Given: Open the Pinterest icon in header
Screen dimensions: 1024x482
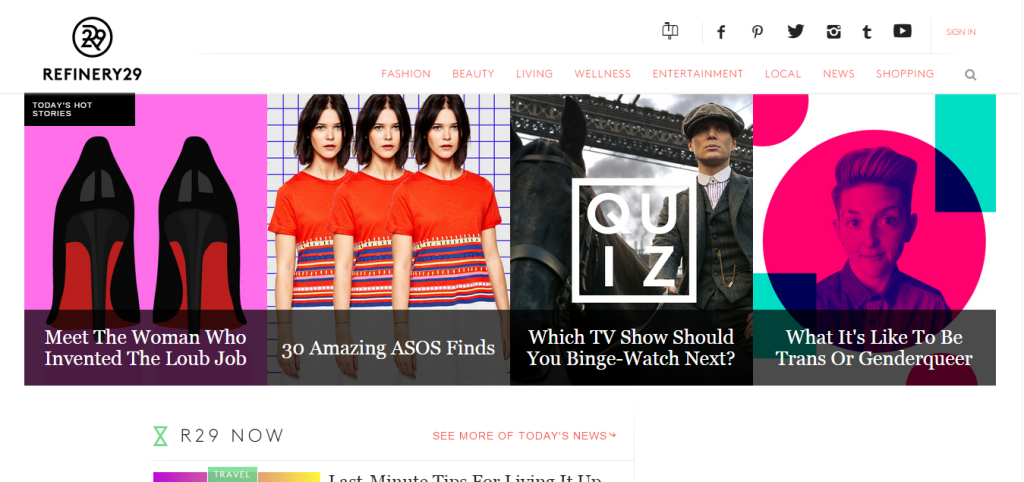Looking at the screenshot, I should pyautogui.click(x=758, y=31).
